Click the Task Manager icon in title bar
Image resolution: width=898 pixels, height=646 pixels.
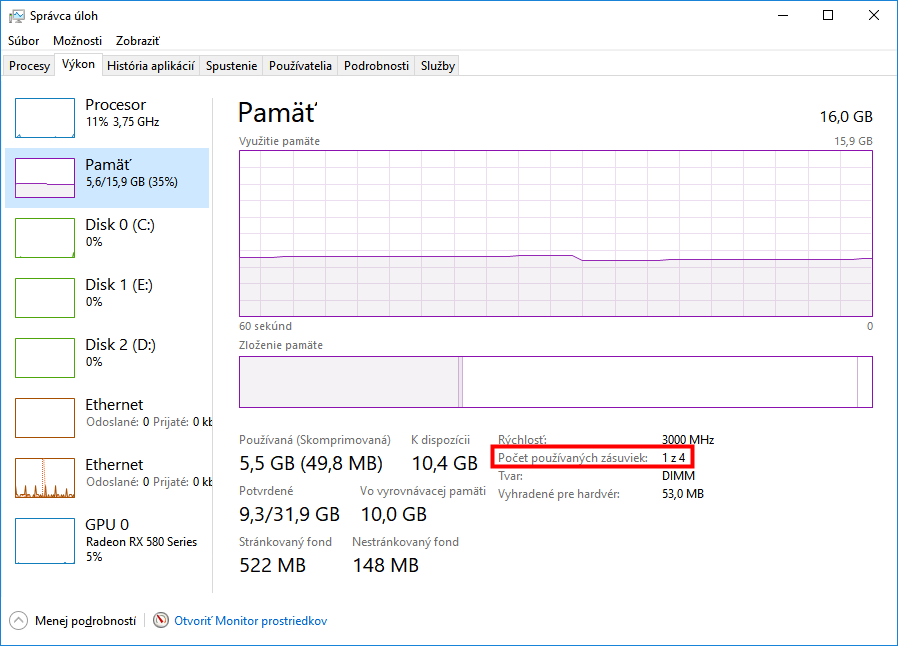[17, 16]
